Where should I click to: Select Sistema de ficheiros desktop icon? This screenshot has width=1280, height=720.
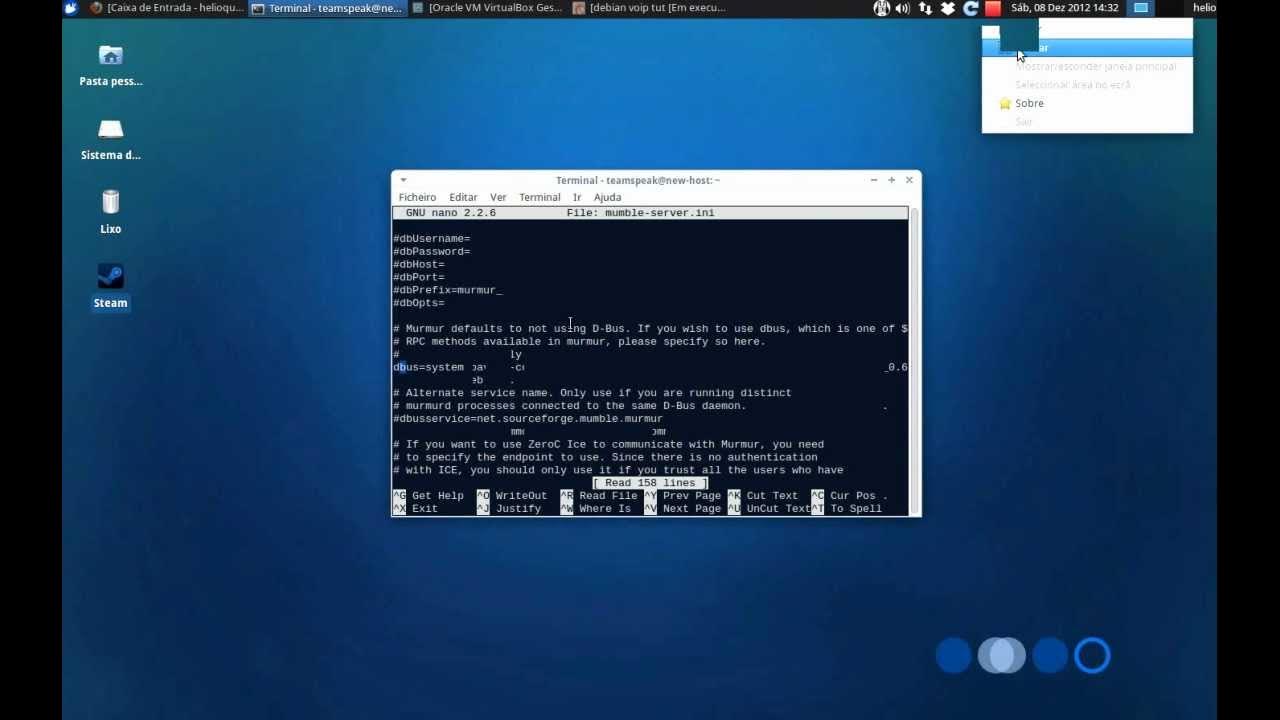pos(111,140)
